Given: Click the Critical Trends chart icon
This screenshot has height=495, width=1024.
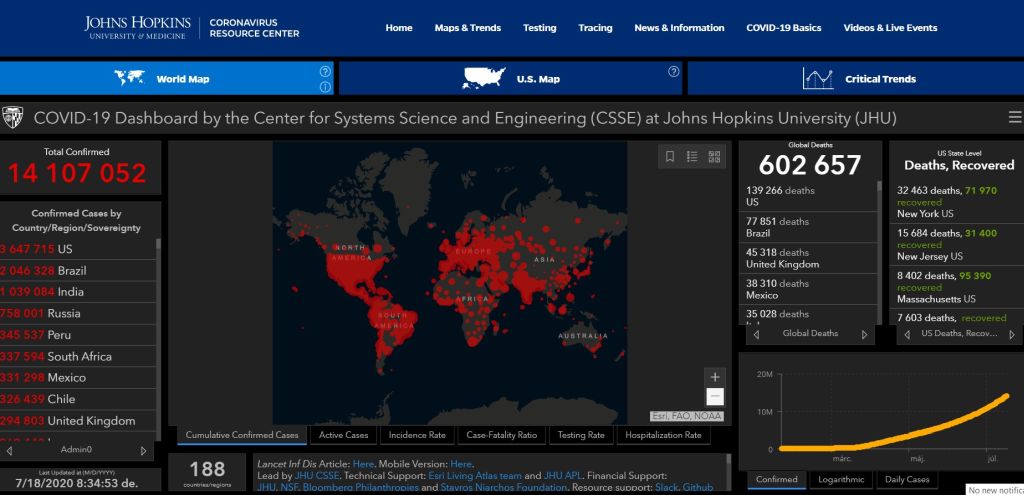Looking at the screenshot, I should point(818,78).
